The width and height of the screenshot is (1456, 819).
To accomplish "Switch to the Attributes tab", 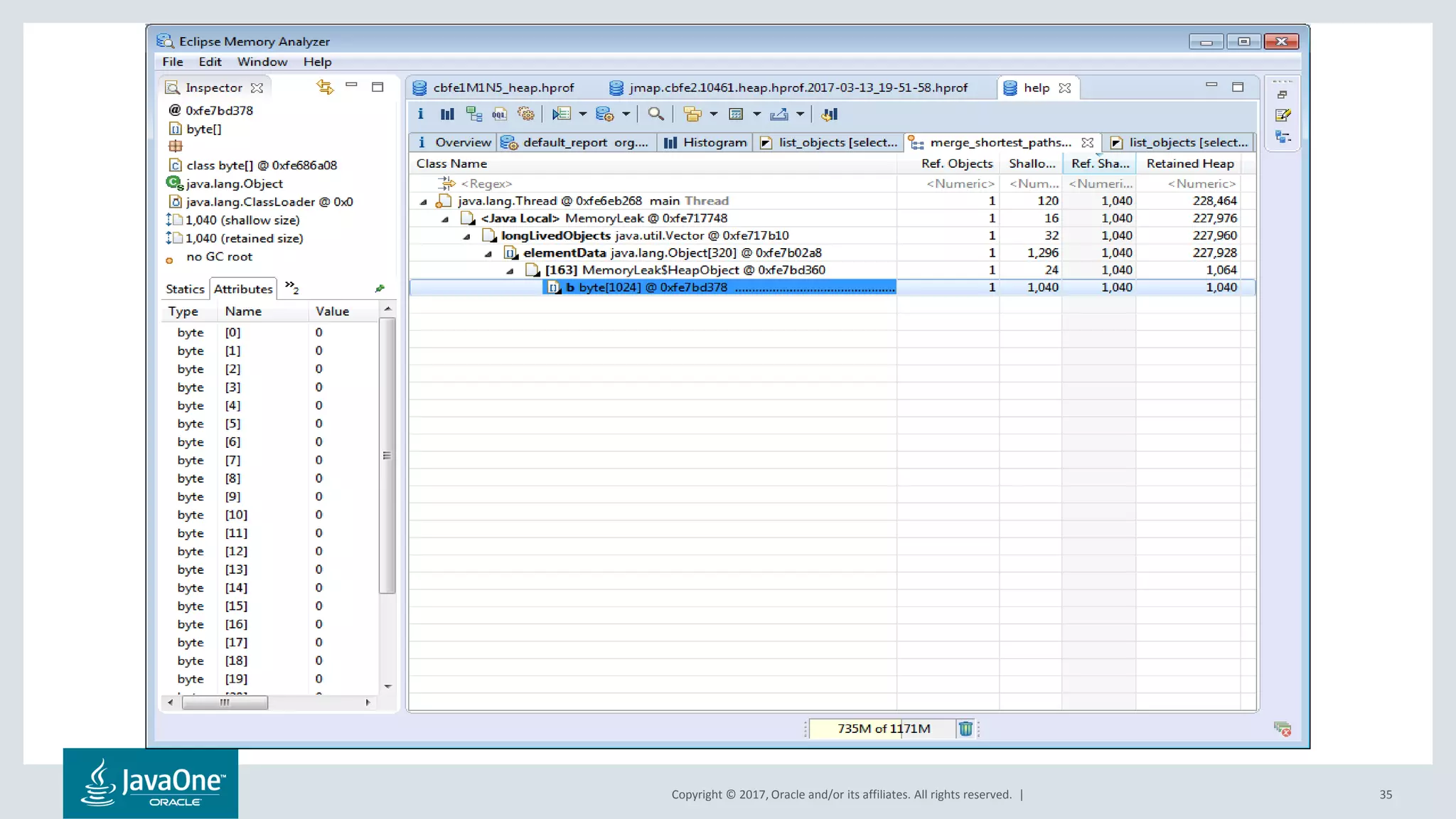I will pos(243,289).
